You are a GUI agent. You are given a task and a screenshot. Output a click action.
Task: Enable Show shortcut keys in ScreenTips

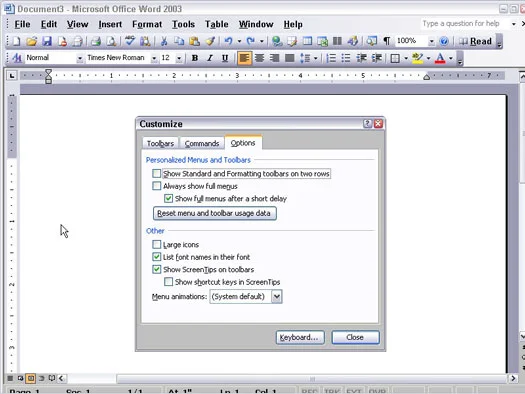(168, 282)
